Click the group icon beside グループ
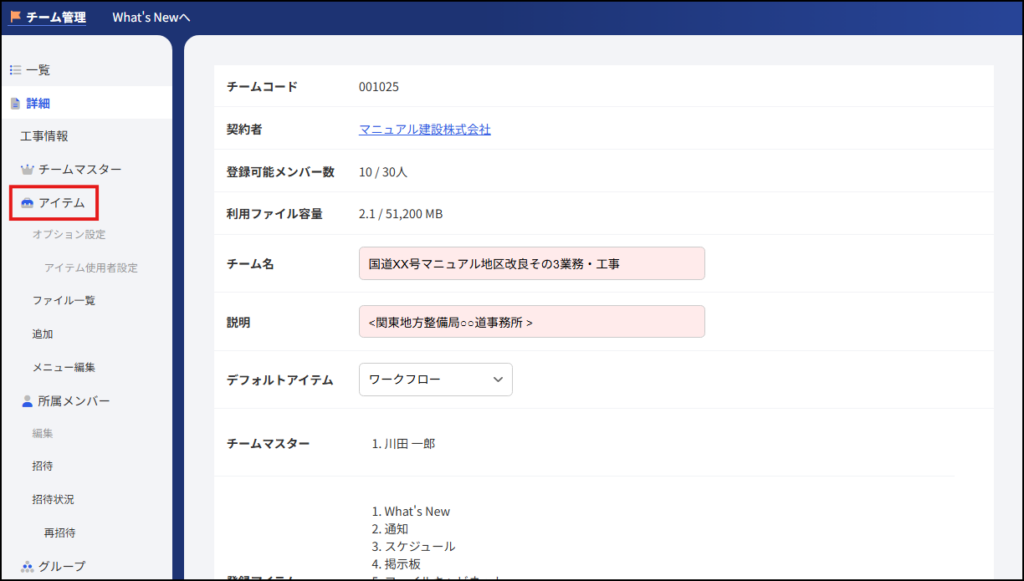 [27, 566]
